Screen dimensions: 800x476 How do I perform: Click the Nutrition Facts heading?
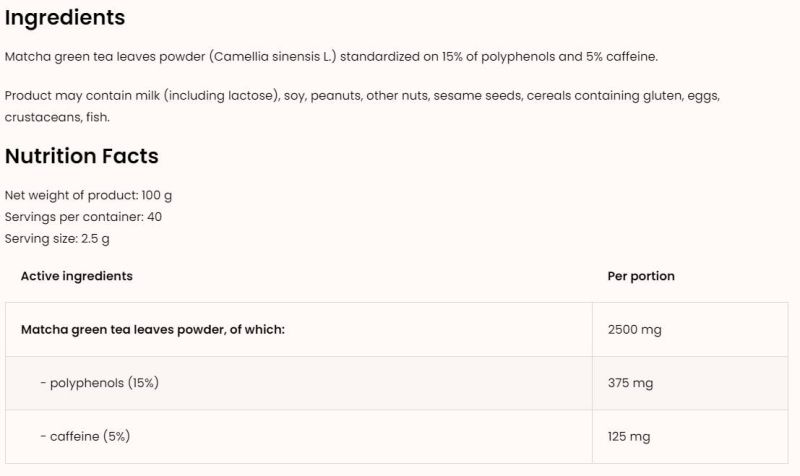[81, 156]
